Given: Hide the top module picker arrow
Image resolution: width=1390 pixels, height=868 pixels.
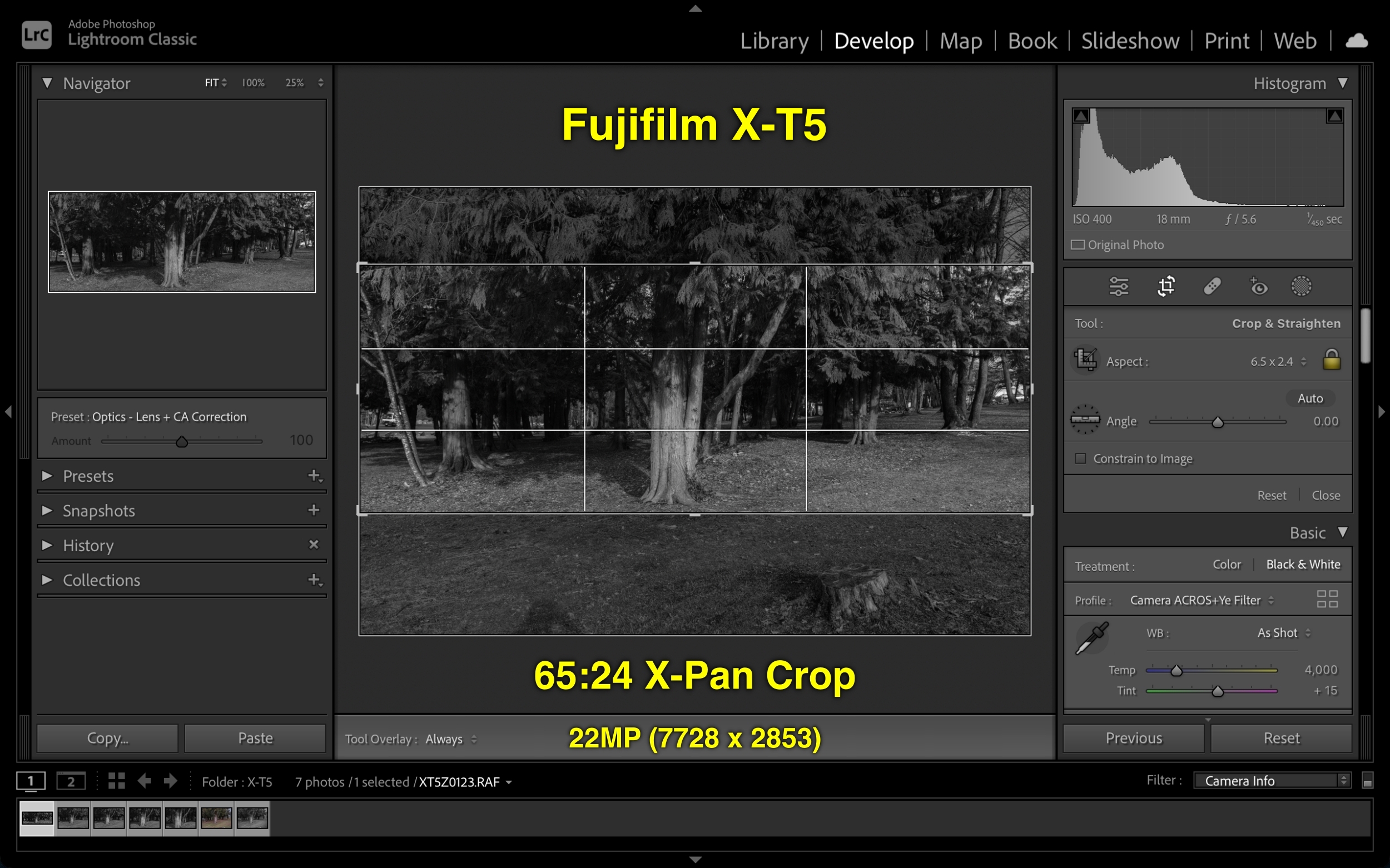Looking at the screenshot, I should (695, 8).
